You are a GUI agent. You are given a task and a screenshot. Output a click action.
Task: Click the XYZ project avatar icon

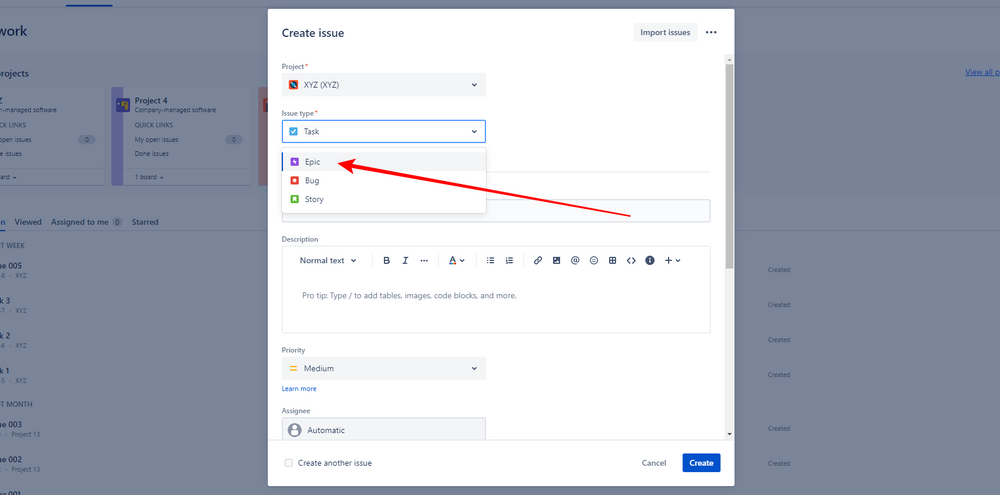(x=293, y=84)
